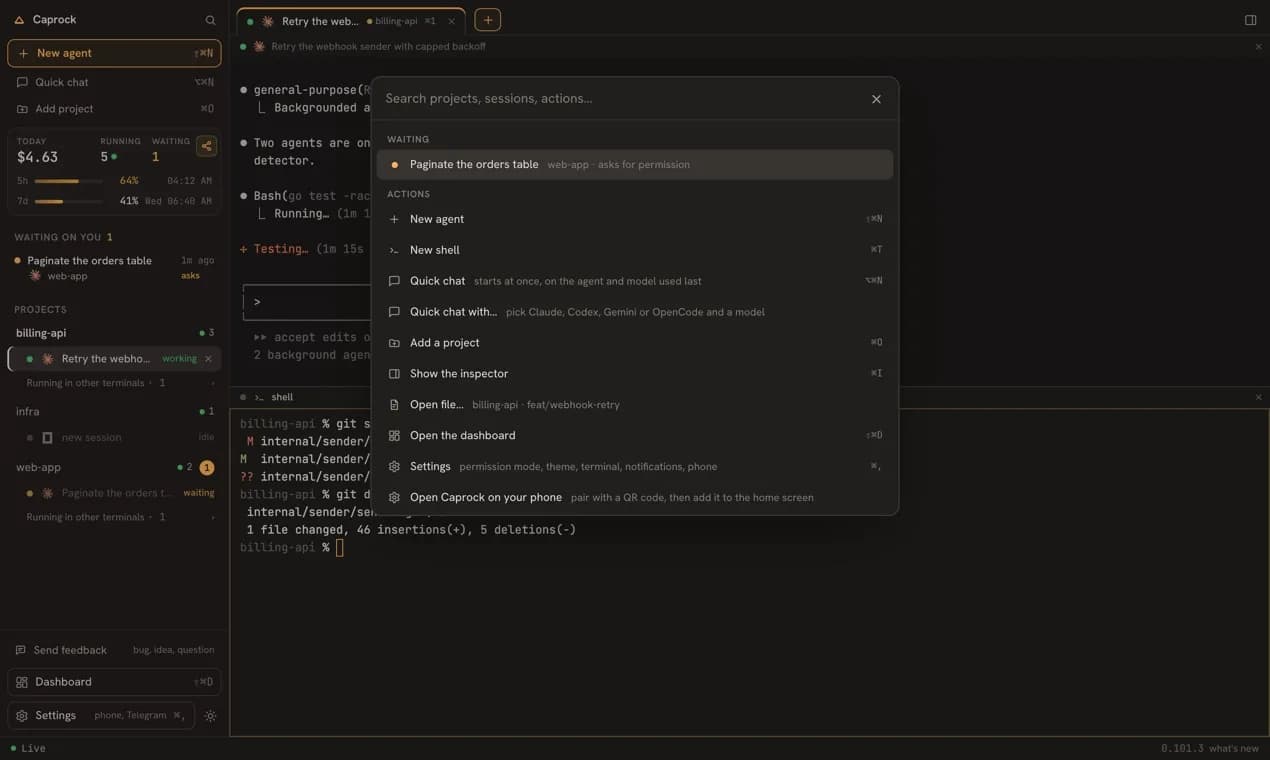Click the Caprock logo icon
The image size is (1270, 760).
click(x=19, y=20)
